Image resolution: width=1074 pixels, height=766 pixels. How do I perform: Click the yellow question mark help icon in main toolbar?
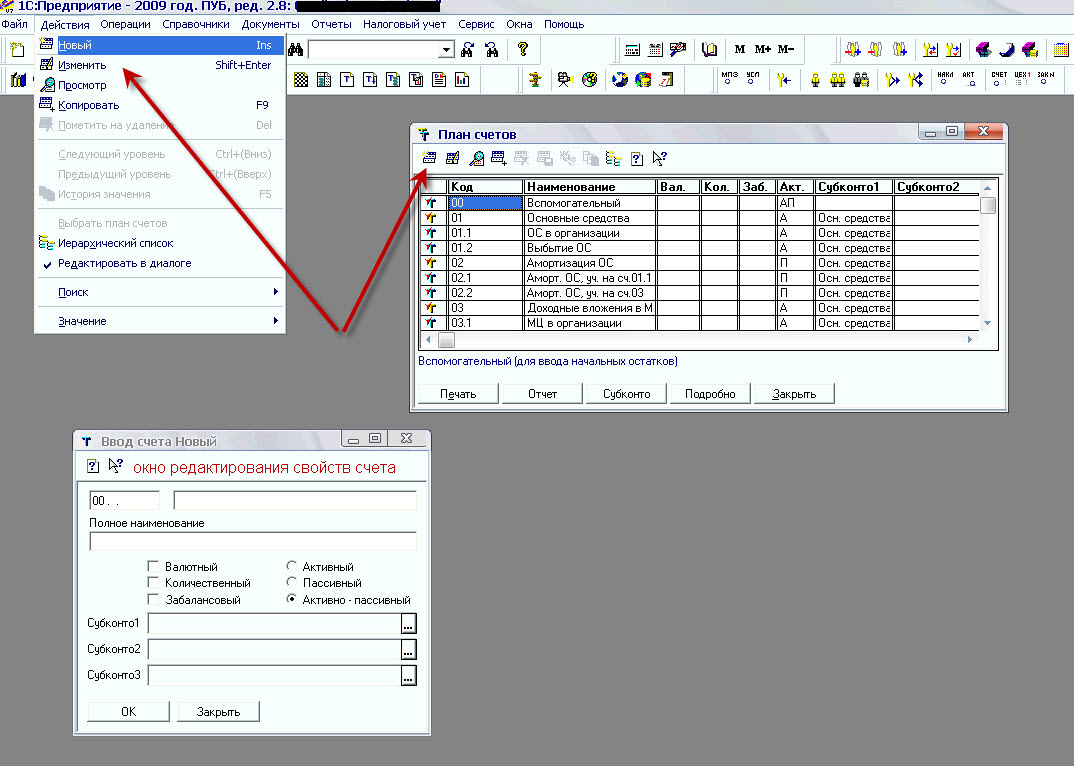tap(522, 50)
